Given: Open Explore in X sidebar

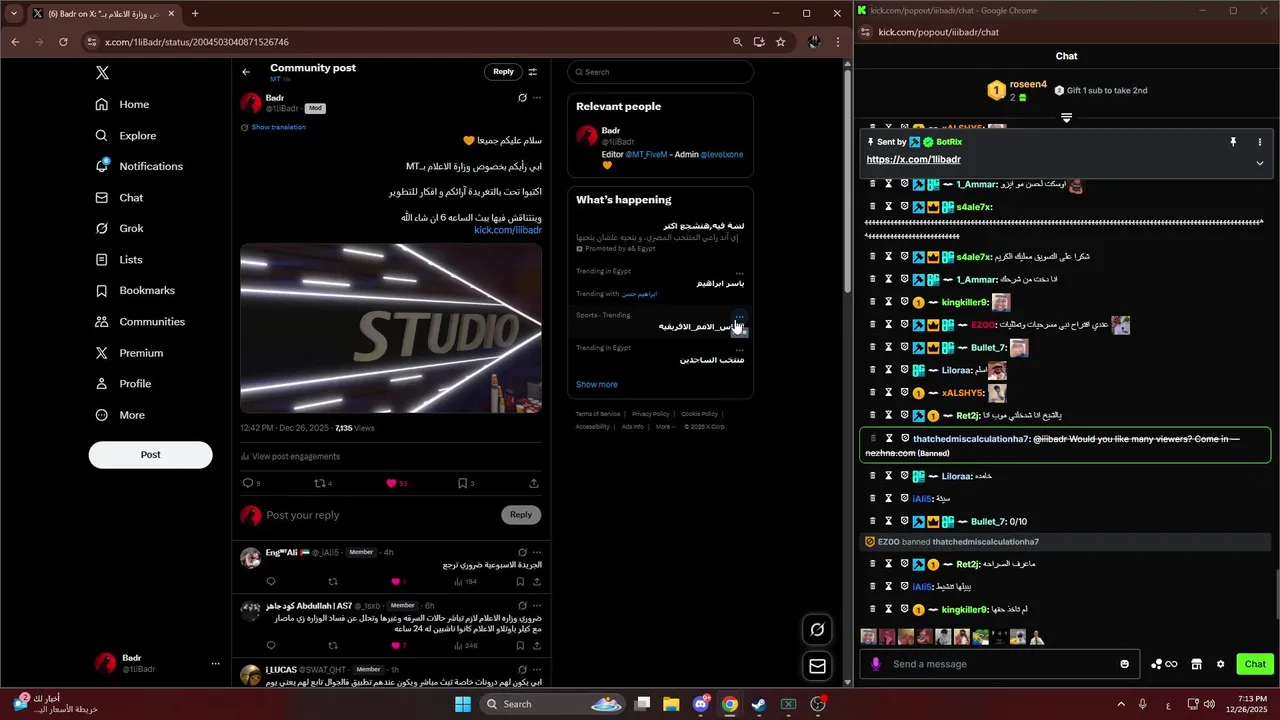Looking at the screenshot, I should (126, 135).
